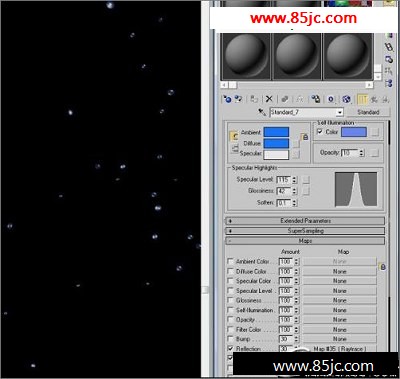Click the Glossiness value input field
400x379 pixels.
pyautogui.click(x=283, y=191)
